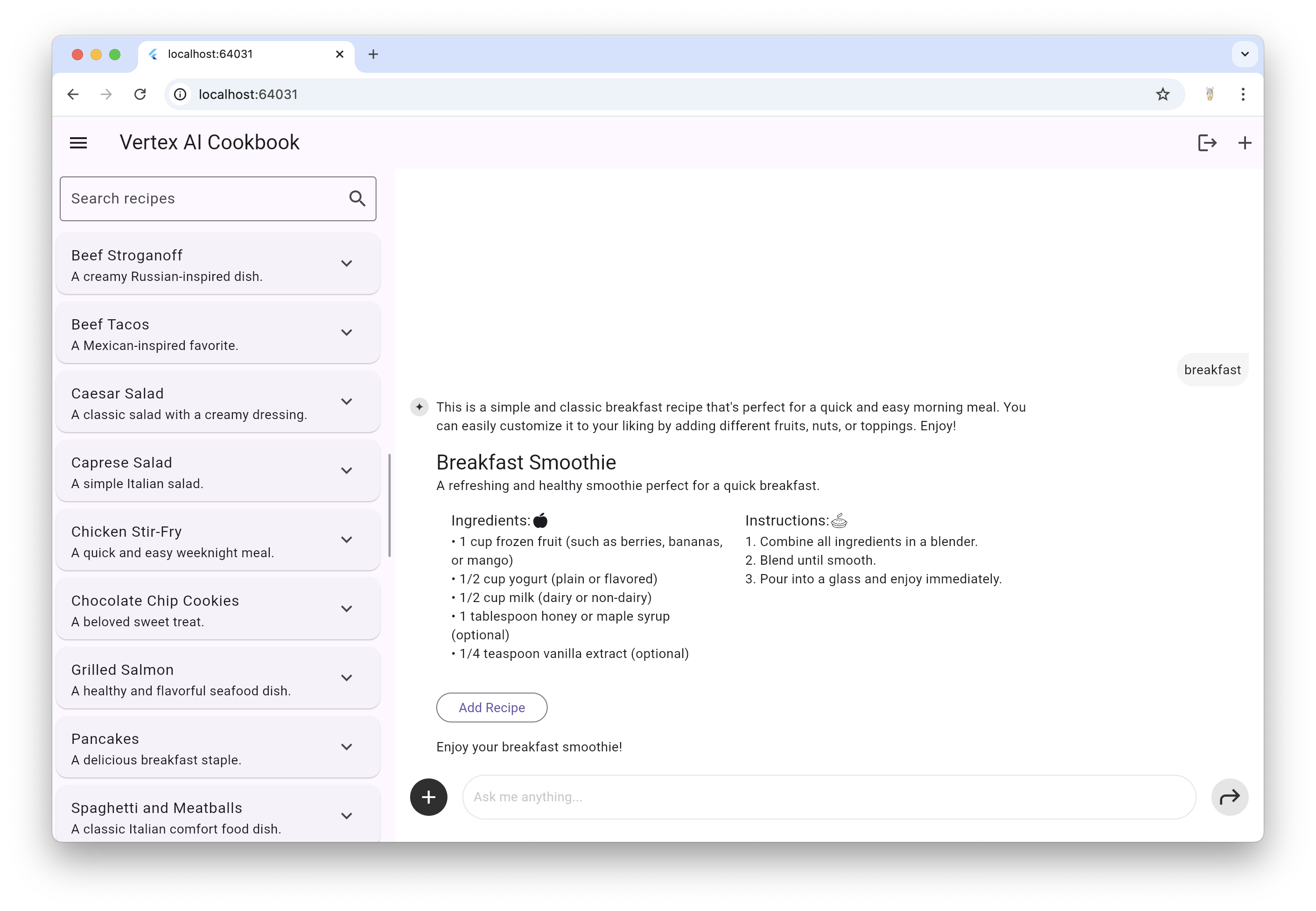Click the search icon in recipe search bar

point(357,198)
